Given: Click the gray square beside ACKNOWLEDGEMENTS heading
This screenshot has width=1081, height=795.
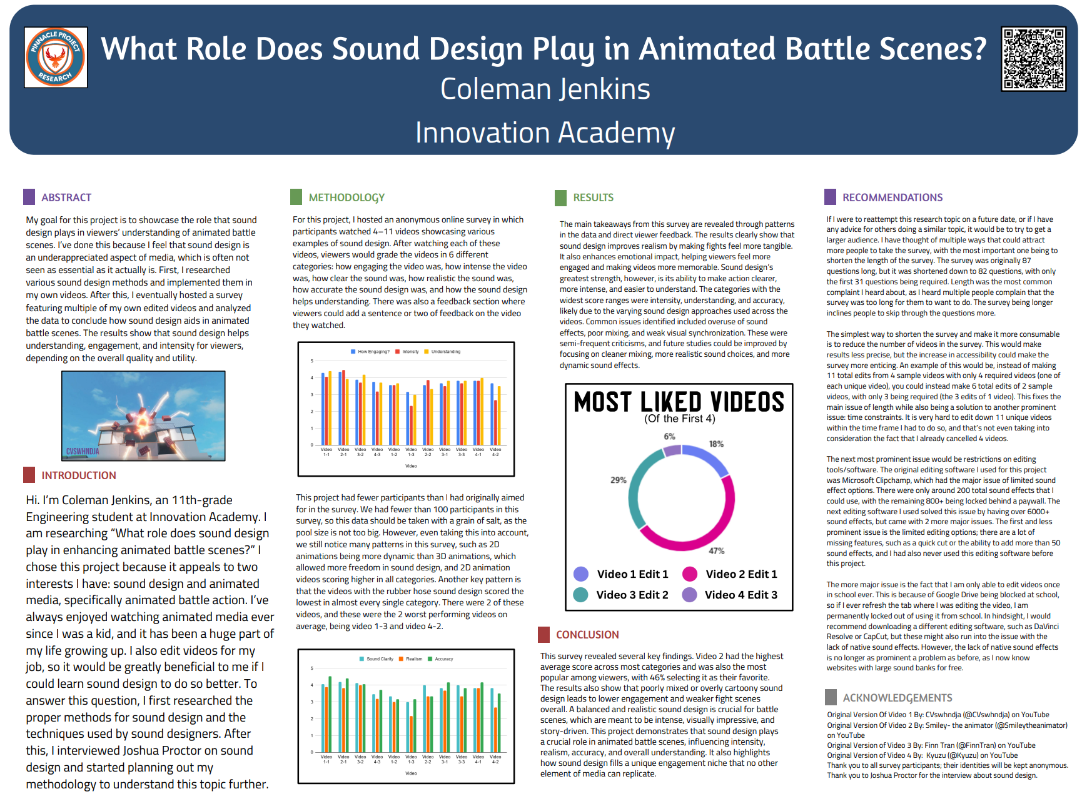Looking at the screenshot, I should click(x=831, y=697).
